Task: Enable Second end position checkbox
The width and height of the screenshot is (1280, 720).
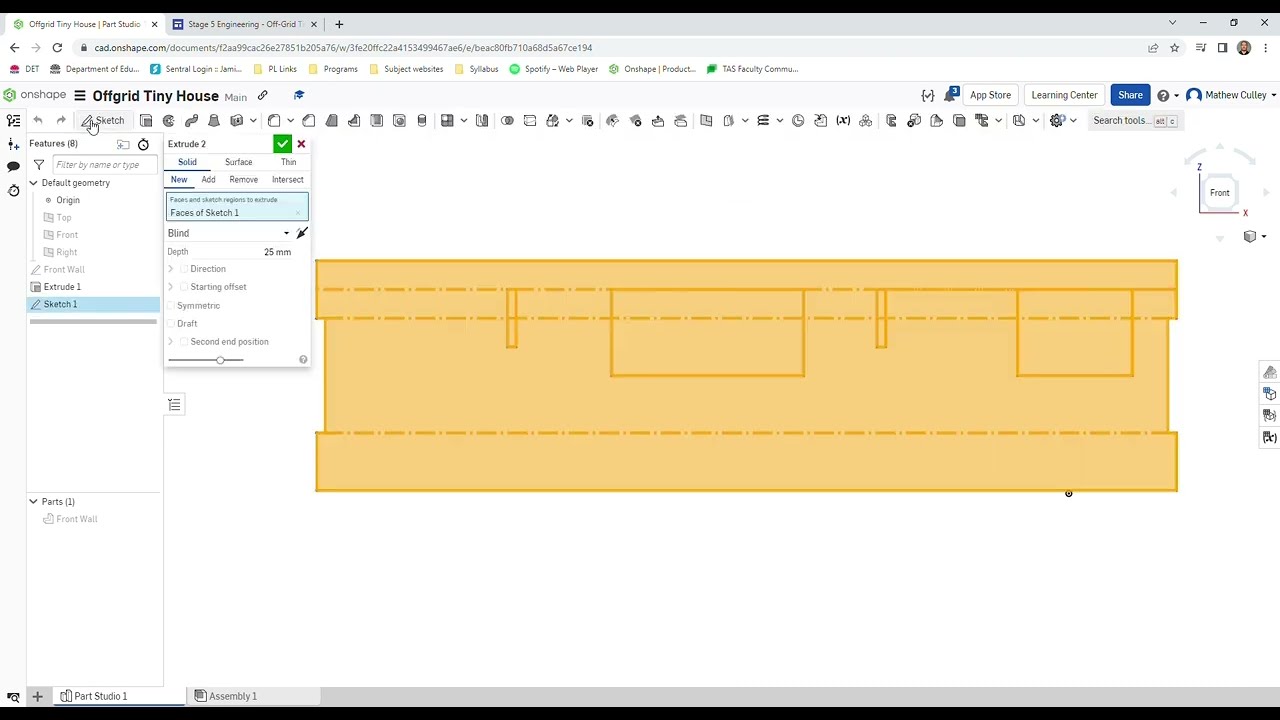Action: point(184,342)
